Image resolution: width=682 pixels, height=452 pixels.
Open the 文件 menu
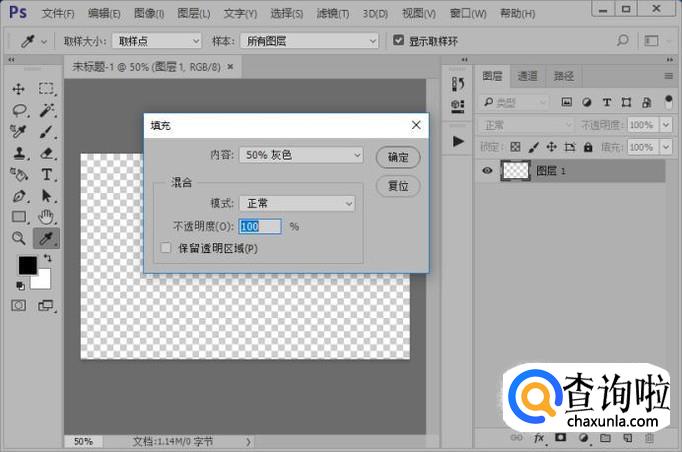tap(58, 13)
